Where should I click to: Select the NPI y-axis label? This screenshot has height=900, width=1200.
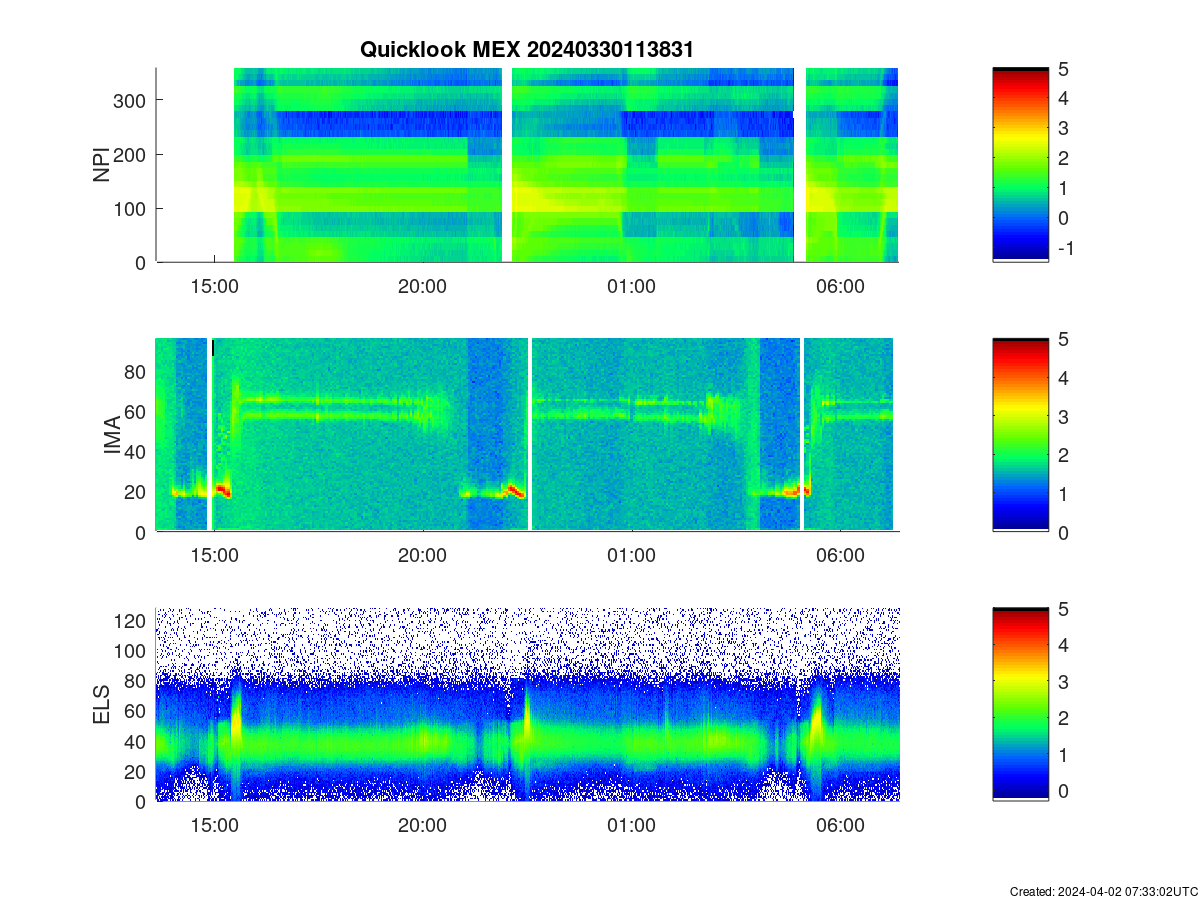click(x=101, y=165)
